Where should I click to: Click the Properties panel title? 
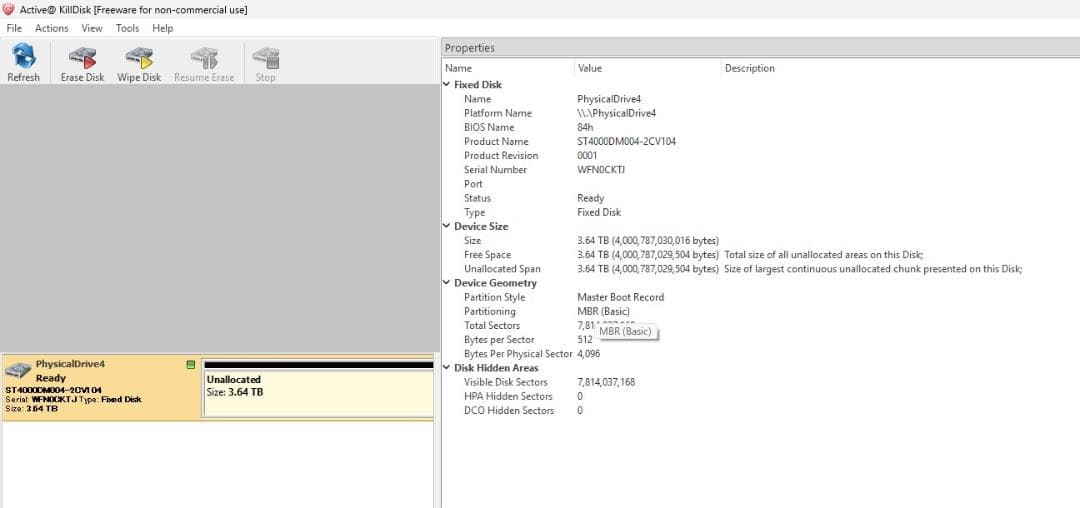(470, 48)
